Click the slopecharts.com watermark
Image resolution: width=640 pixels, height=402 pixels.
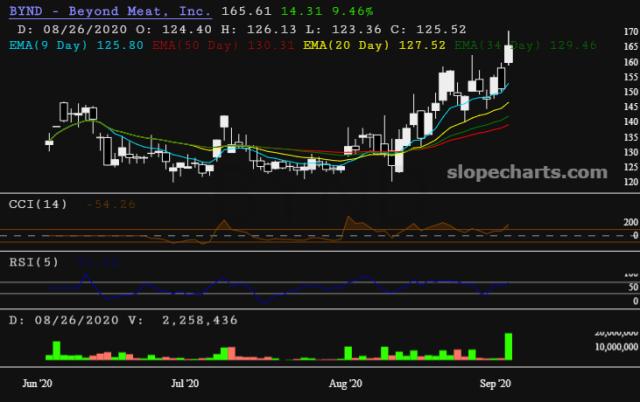(x=527, y=172)
